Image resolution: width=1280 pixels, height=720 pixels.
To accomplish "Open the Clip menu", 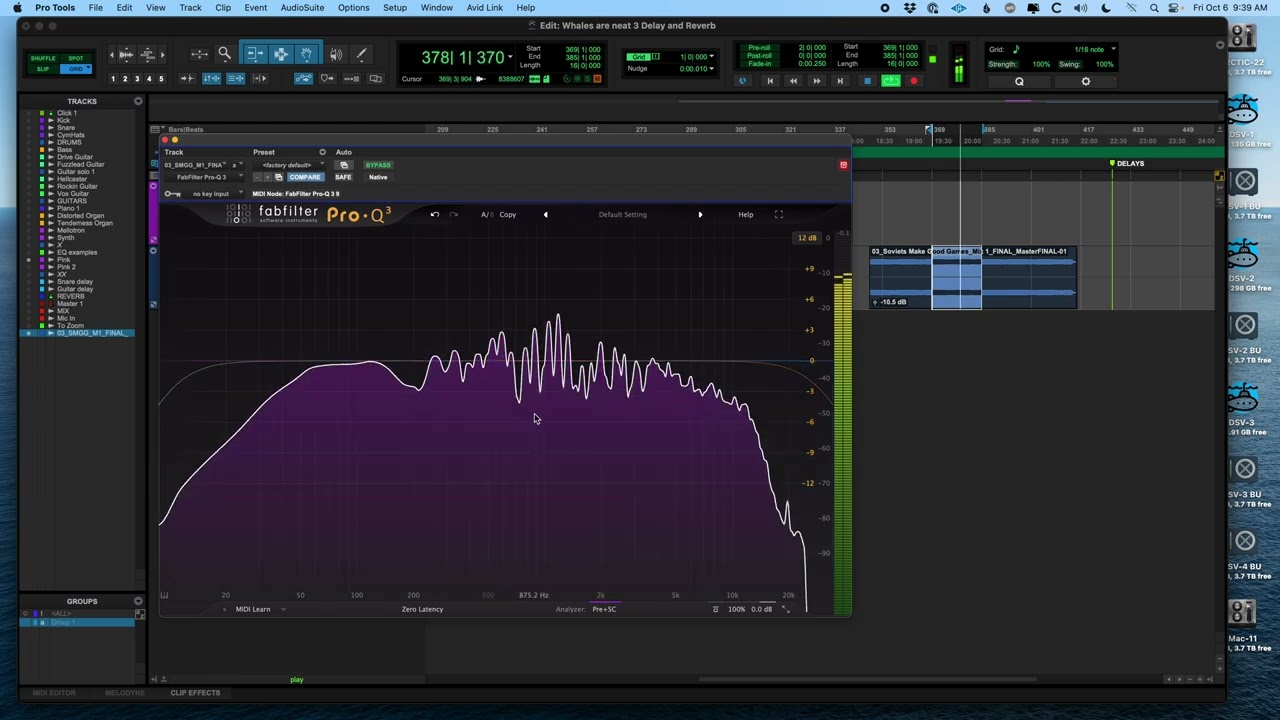I will tap(223, 7).
